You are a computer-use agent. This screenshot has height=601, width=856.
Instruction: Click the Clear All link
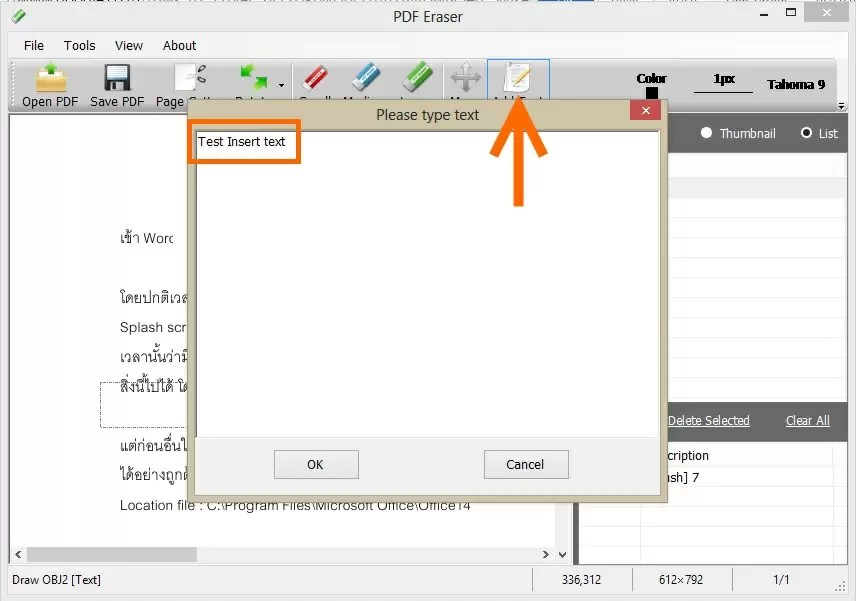pyautogui.click(x=807, y=421)
